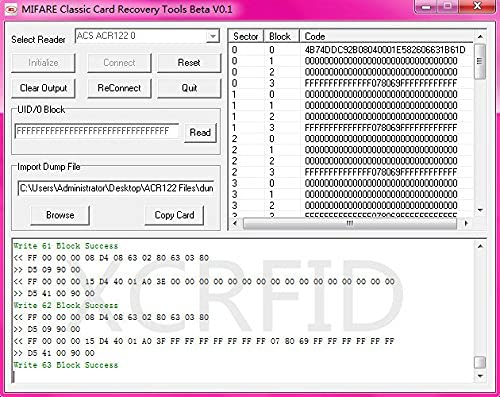Click the Sector column header

(246, 36)
